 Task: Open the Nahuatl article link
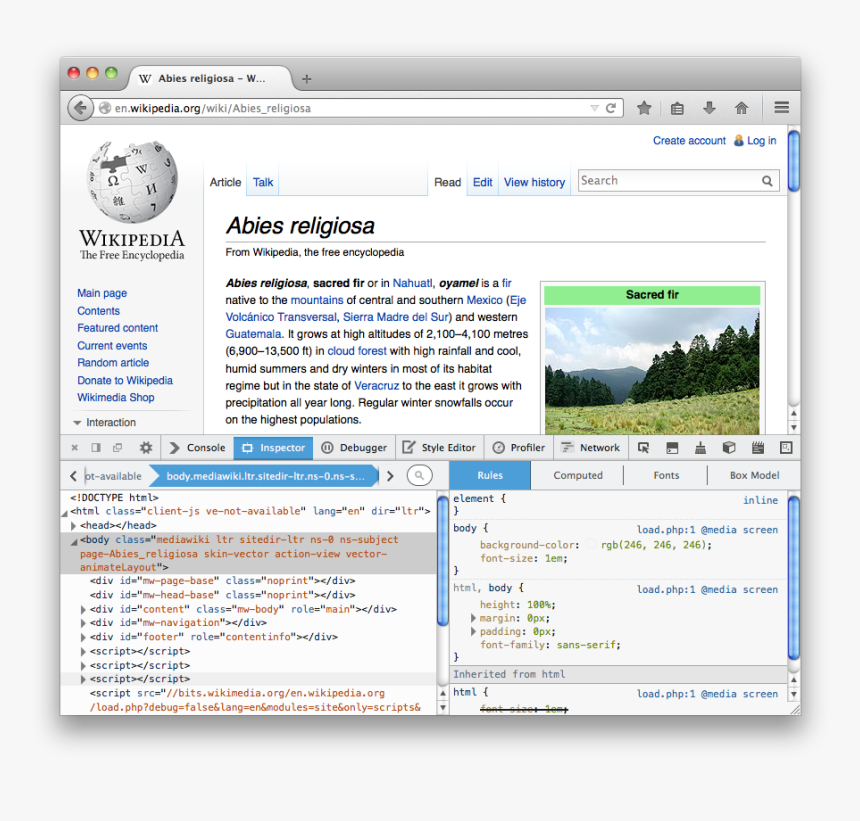[x=412, y=283]
